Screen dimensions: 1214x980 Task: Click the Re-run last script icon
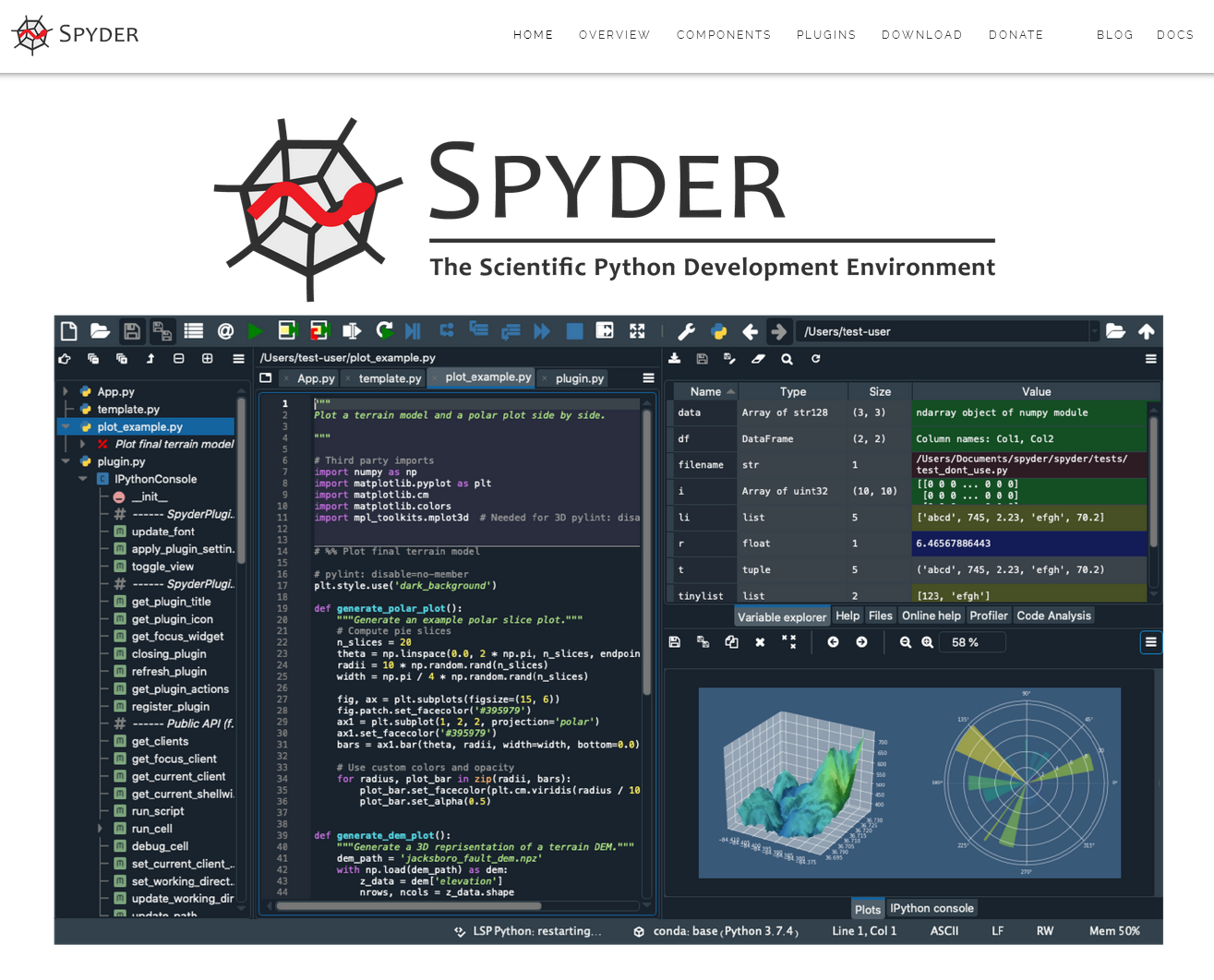[385, 330]
